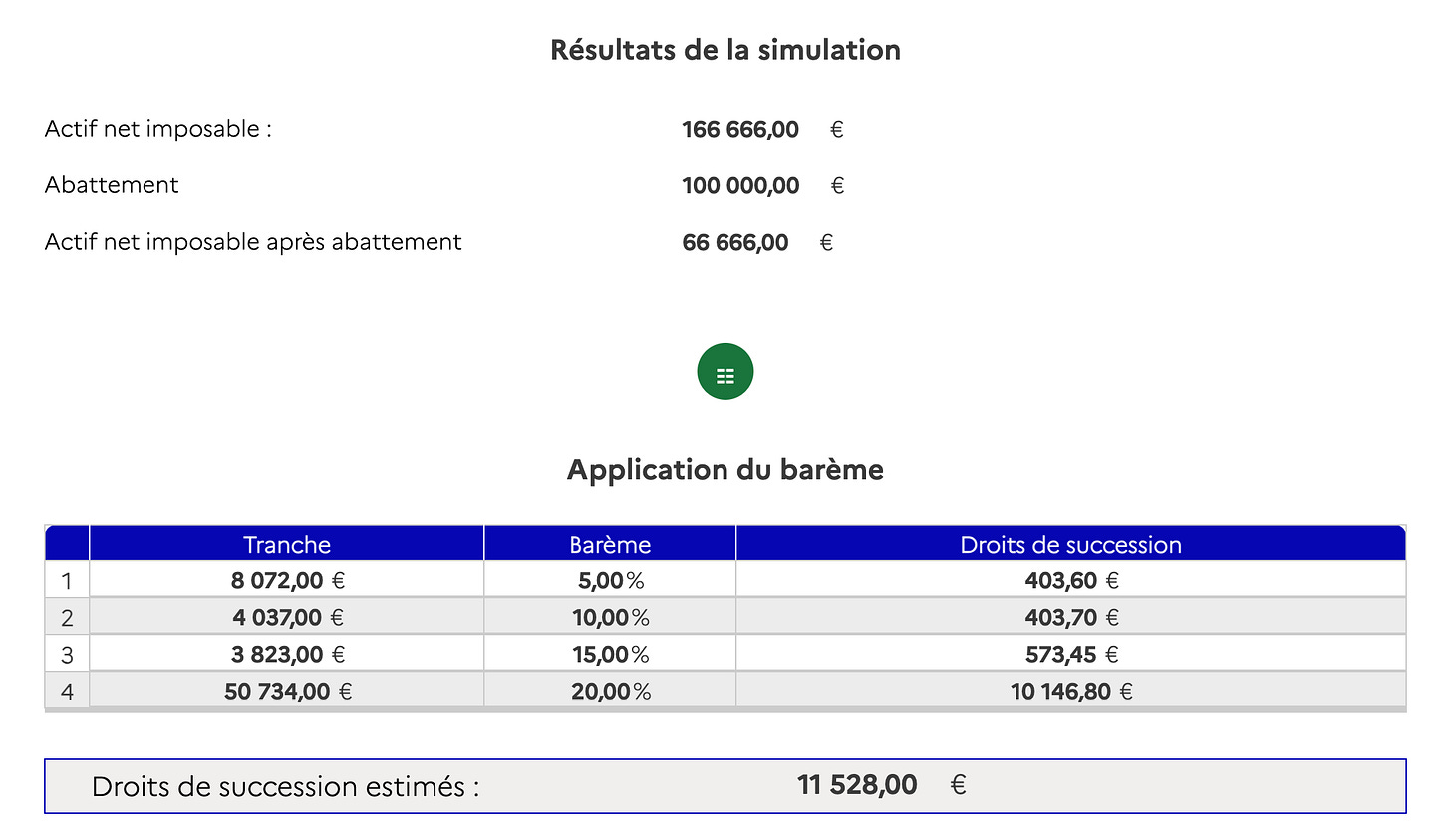Select the 3 823,00 € tranche cell
The image size is (1451, 840).
coord(287,654)
